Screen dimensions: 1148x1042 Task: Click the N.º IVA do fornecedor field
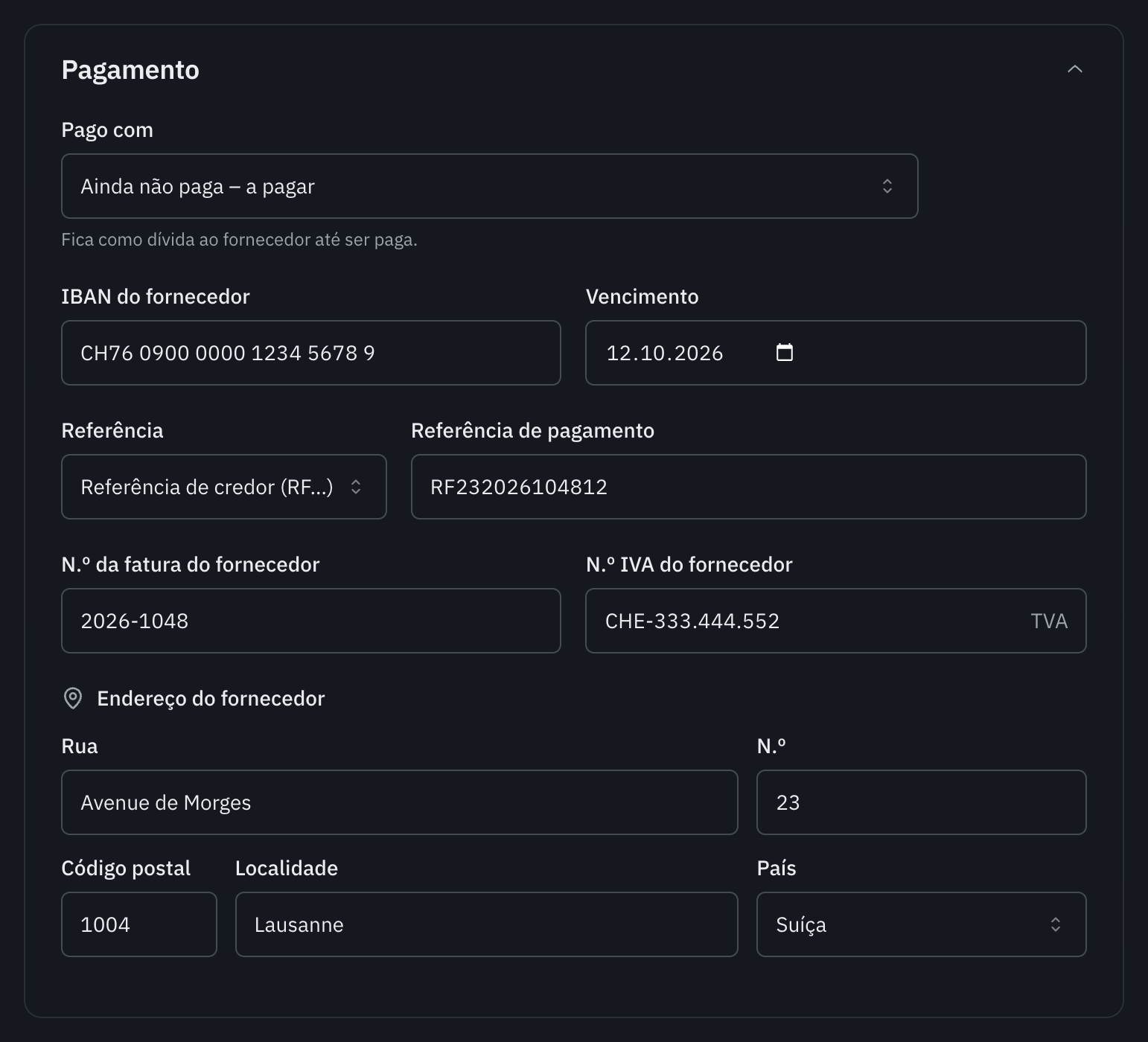[835, 621]
